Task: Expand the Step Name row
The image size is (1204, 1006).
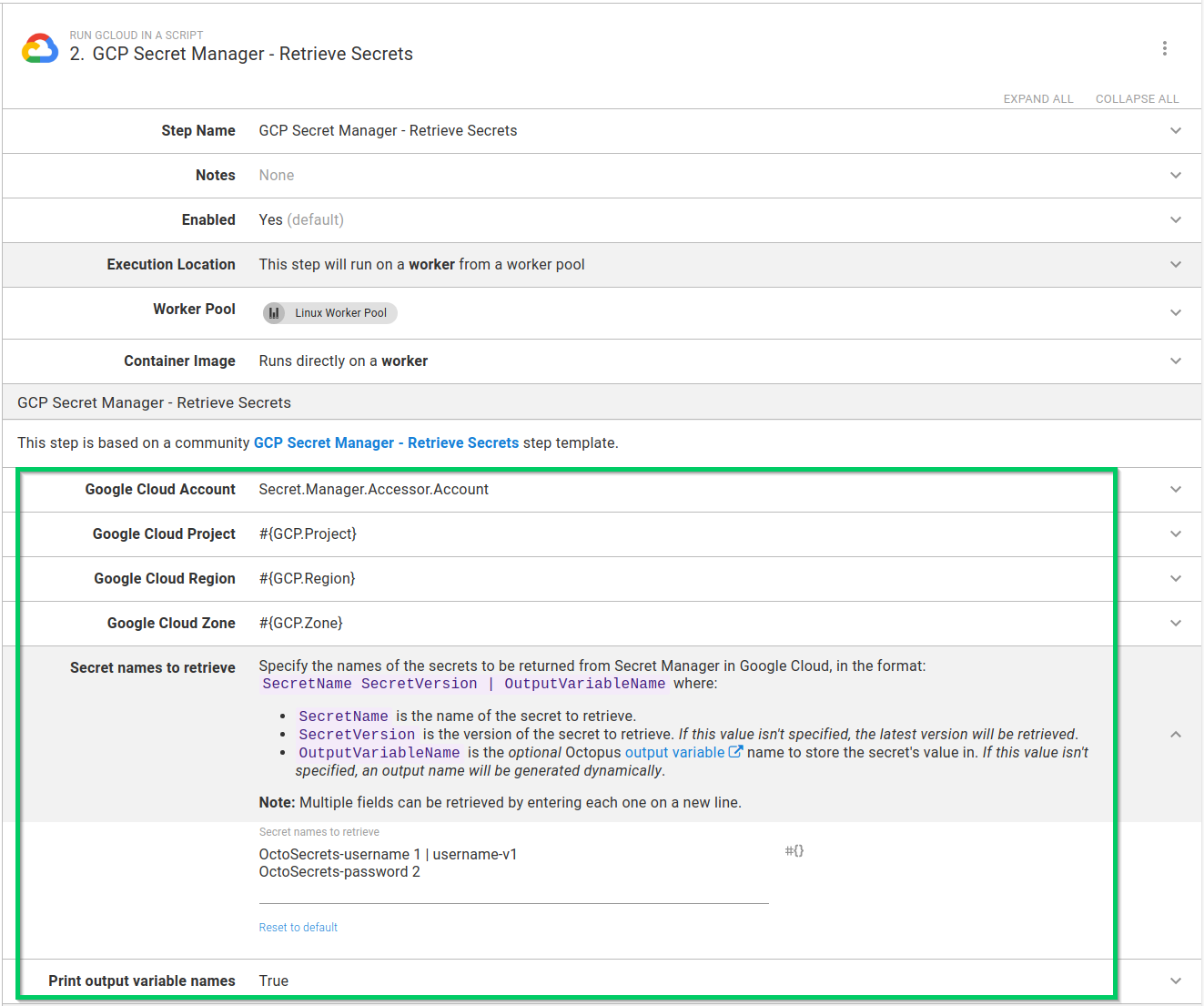Action: pyautogui.click(x=1175, y=130)
